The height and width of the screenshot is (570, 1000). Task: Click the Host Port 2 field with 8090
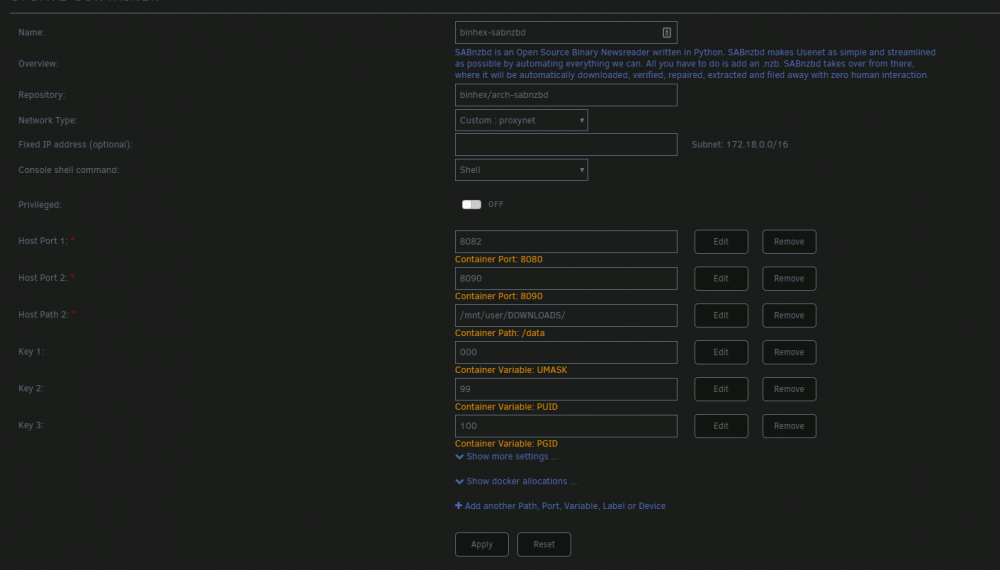pyautogui.click(x=566, y=279)
